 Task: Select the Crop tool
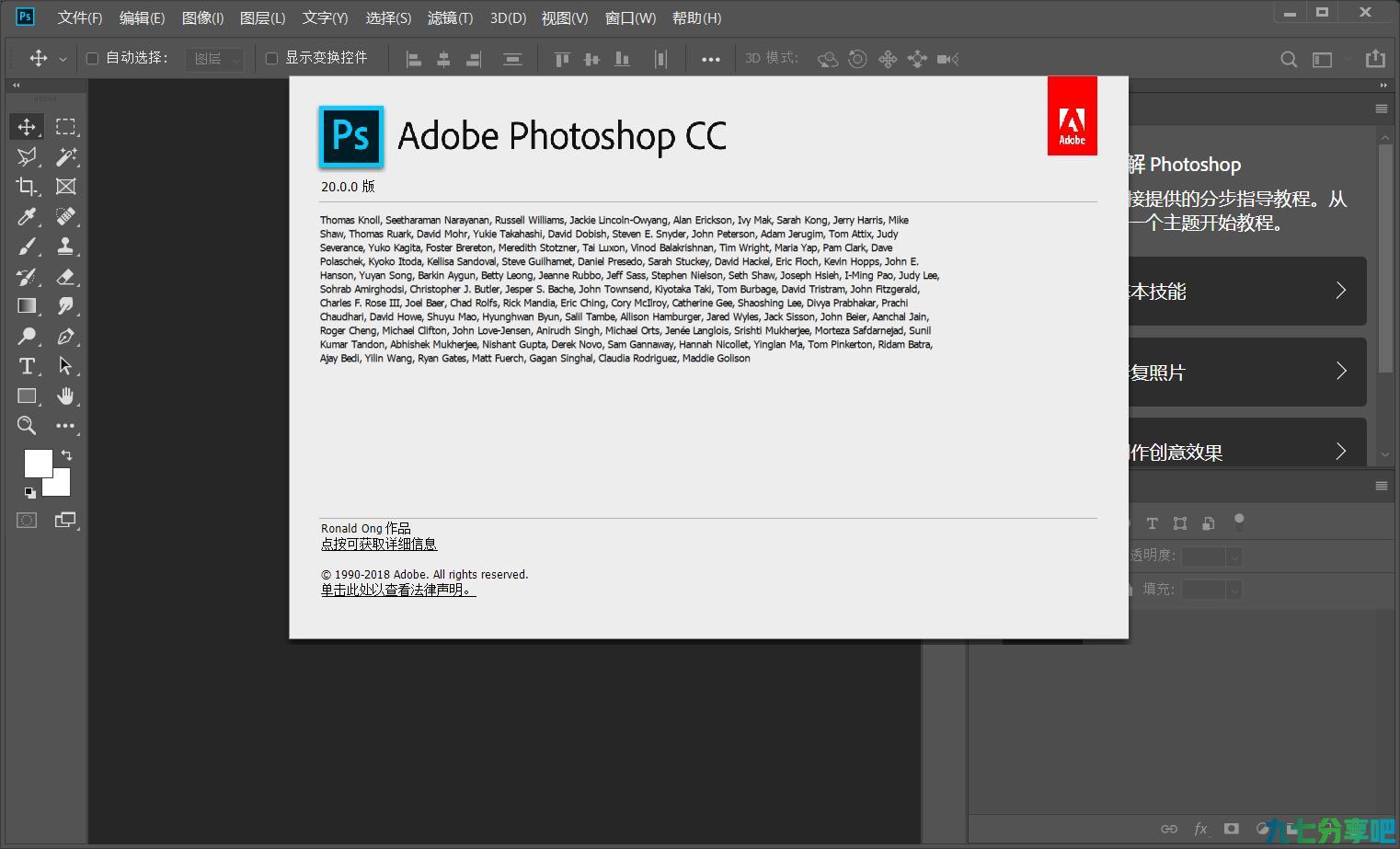[27, 187]
